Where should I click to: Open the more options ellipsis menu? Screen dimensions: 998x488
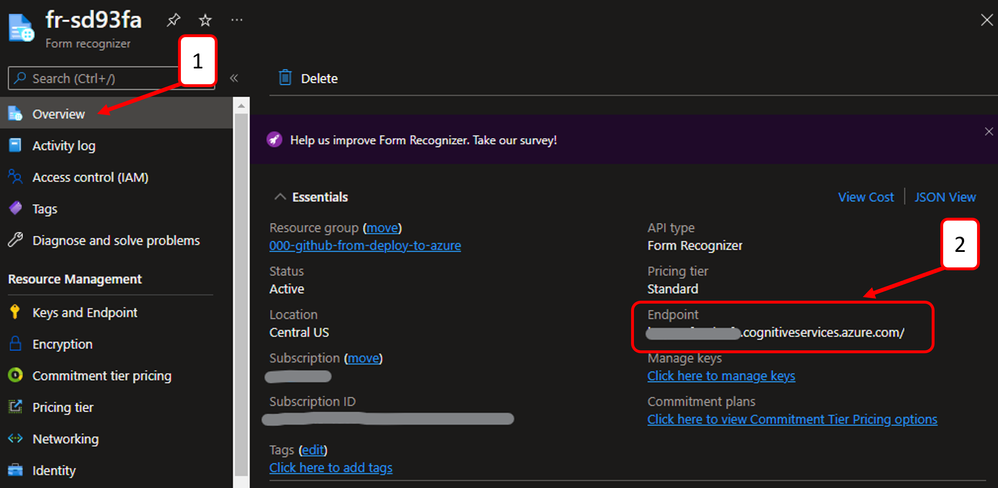pyautogui.click(x=237, y=20)
